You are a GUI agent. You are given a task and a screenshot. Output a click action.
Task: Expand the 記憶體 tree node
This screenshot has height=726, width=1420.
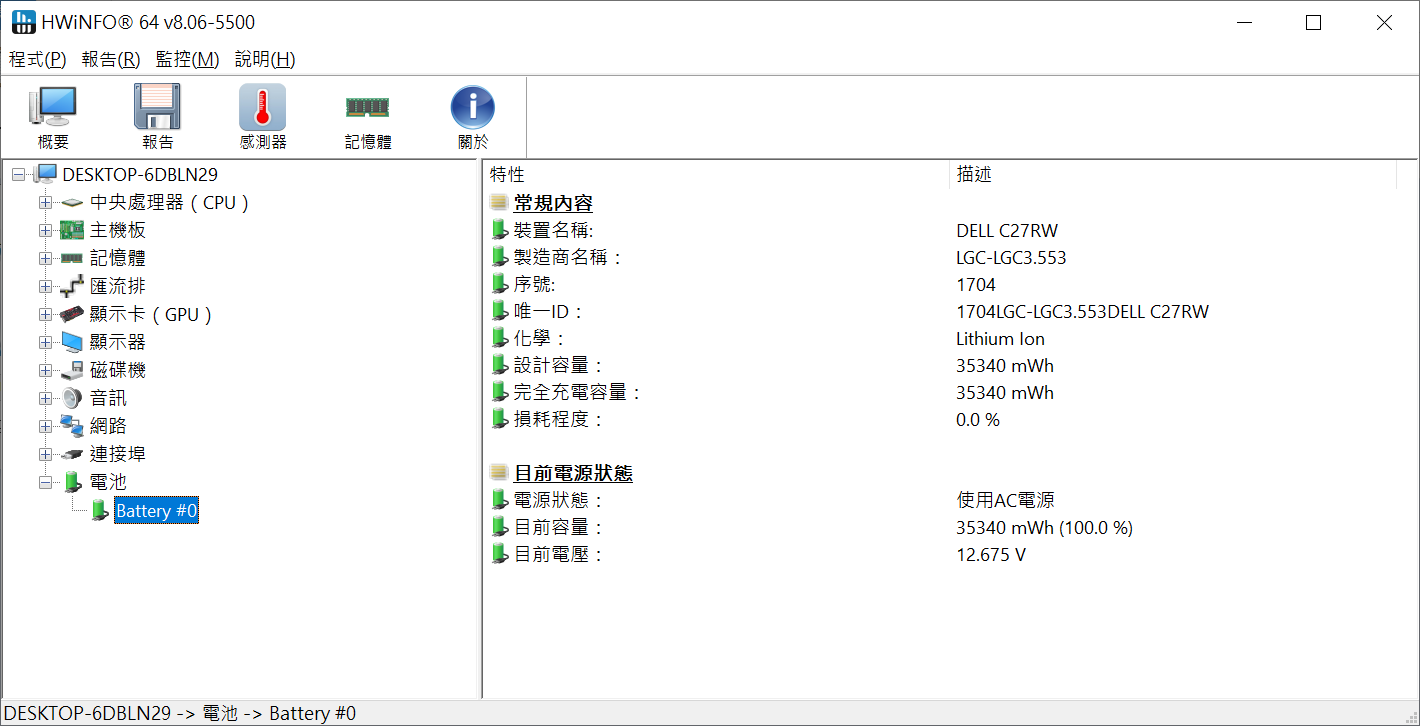(x=45, y=258)
